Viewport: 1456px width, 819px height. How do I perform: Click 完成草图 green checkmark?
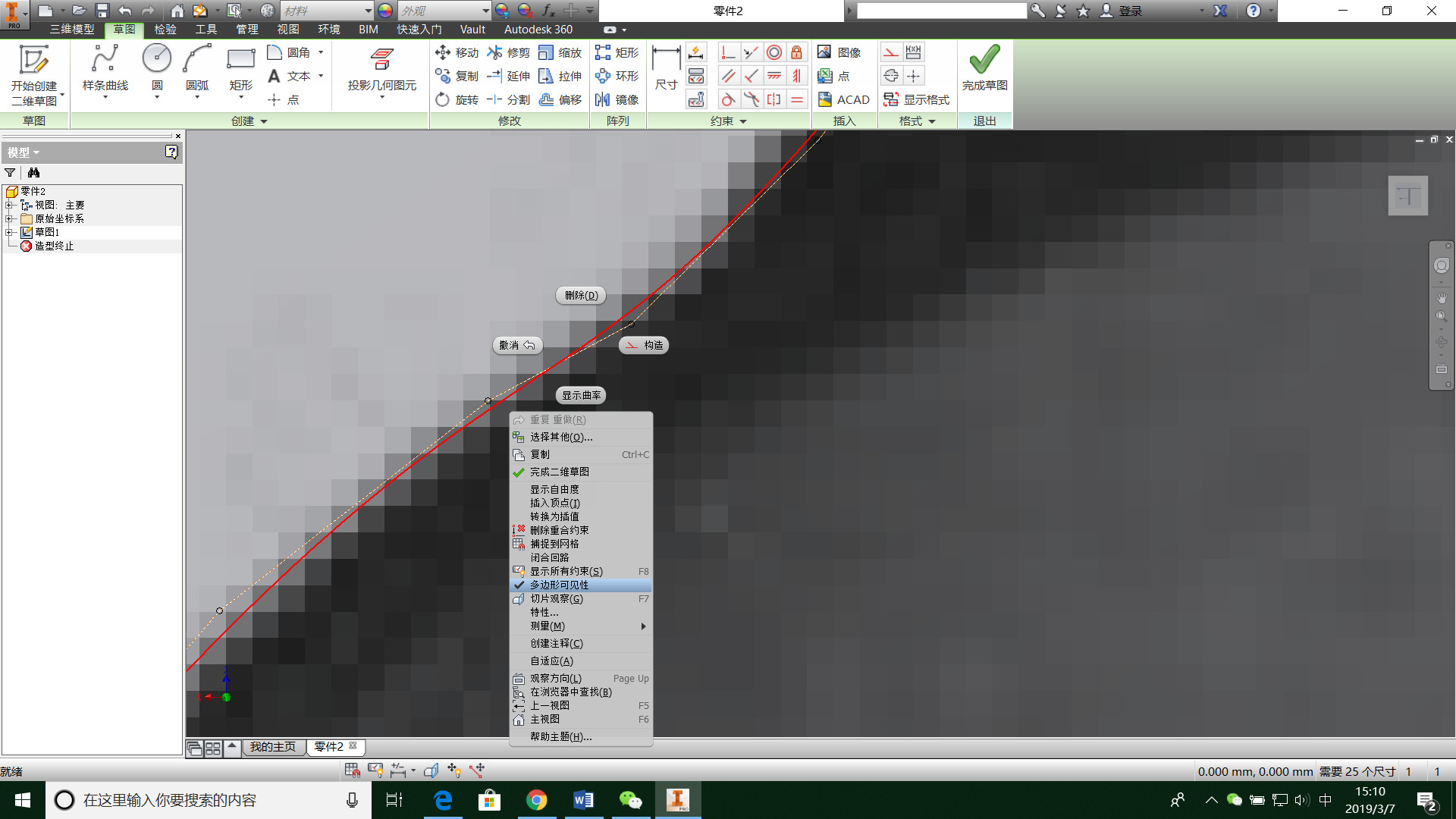(x=984, y=67)
